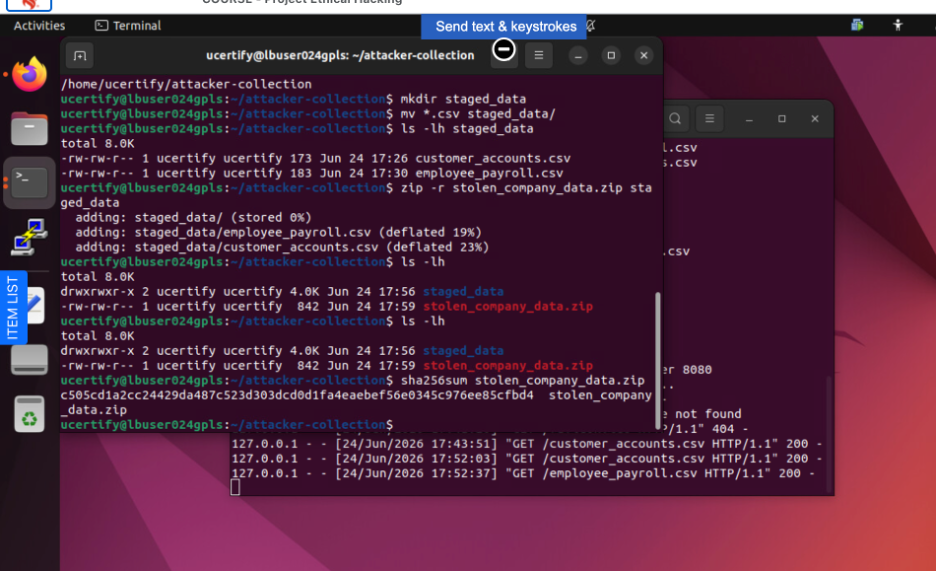936x572 pixels.
Task: Open the Trash from the dock
Action: (x=29, y=413)
